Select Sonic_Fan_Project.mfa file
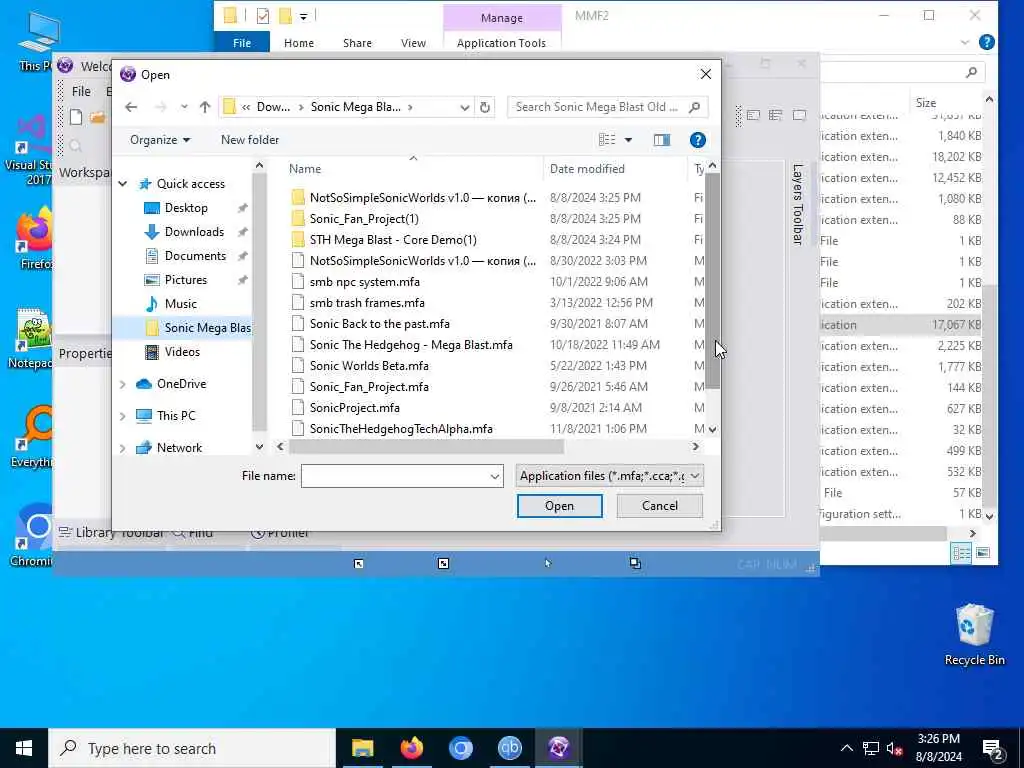Image resolution: width=1024 pixels, height=768 pixels. (369, 387)
